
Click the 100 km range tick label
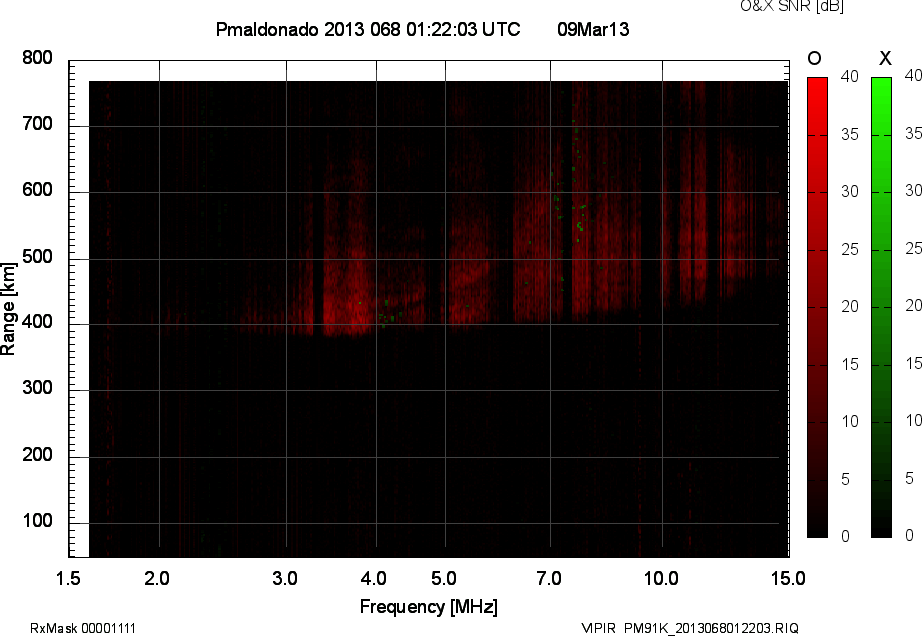click(x=37, y=523)
